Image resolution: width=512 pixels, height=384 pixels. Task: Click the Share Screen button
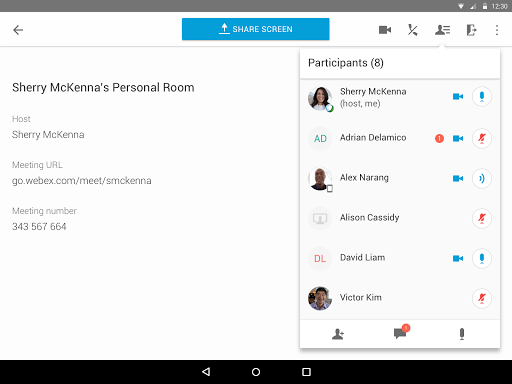(x=256, y=29)
